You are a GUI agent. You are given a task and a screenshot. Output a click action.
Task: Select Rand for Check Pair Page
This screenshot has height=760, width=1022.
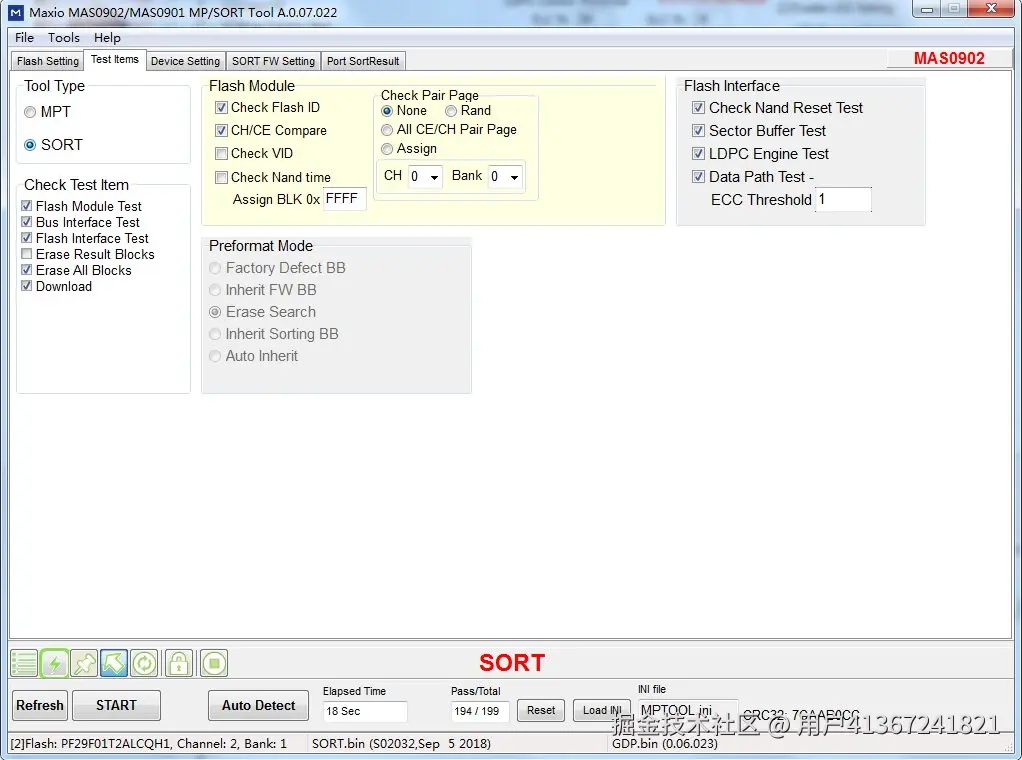click(451, 111)
